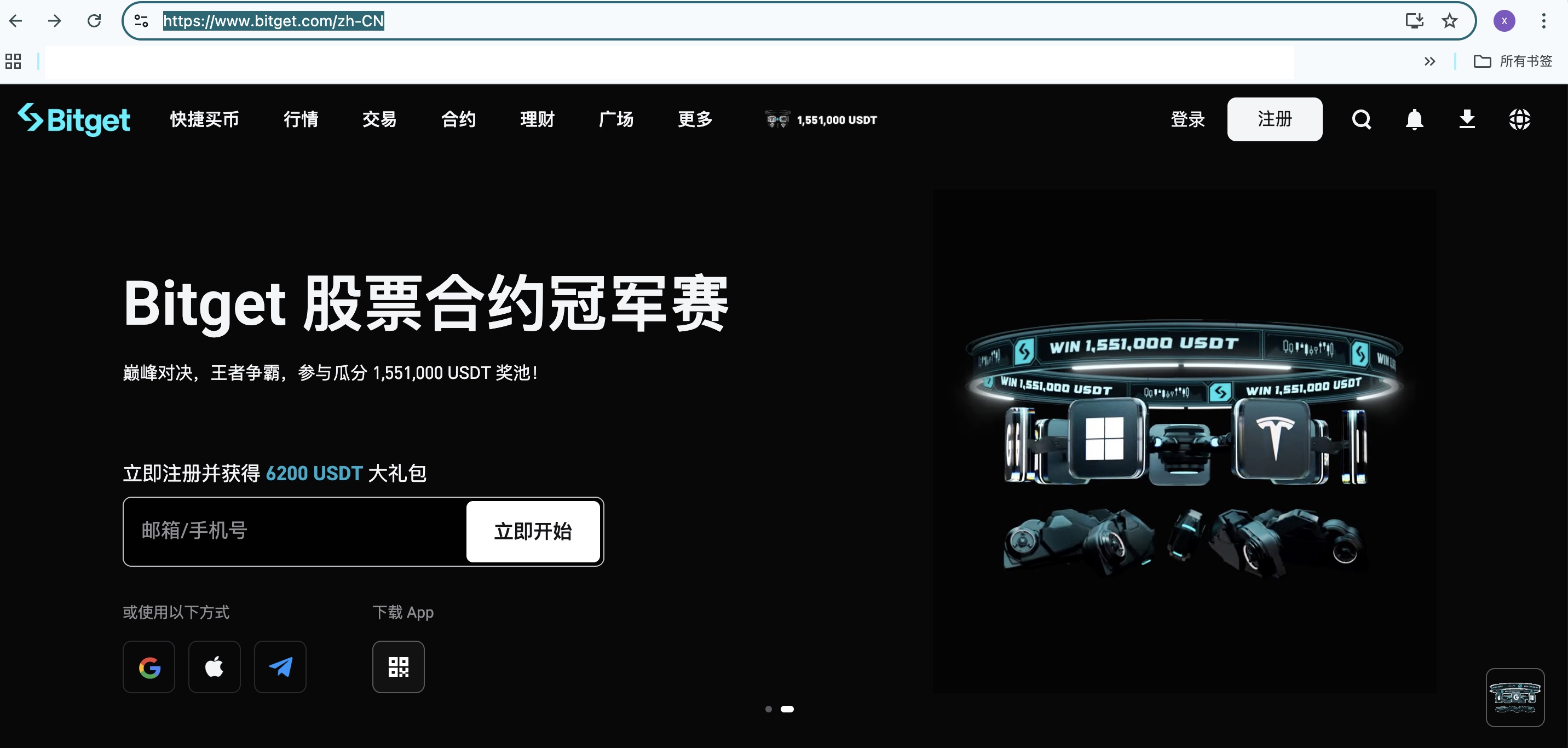Open the 行情 dropdown in navbar
The height and width of the screenshot is (748, 1568).
click(x=301, y=119)
